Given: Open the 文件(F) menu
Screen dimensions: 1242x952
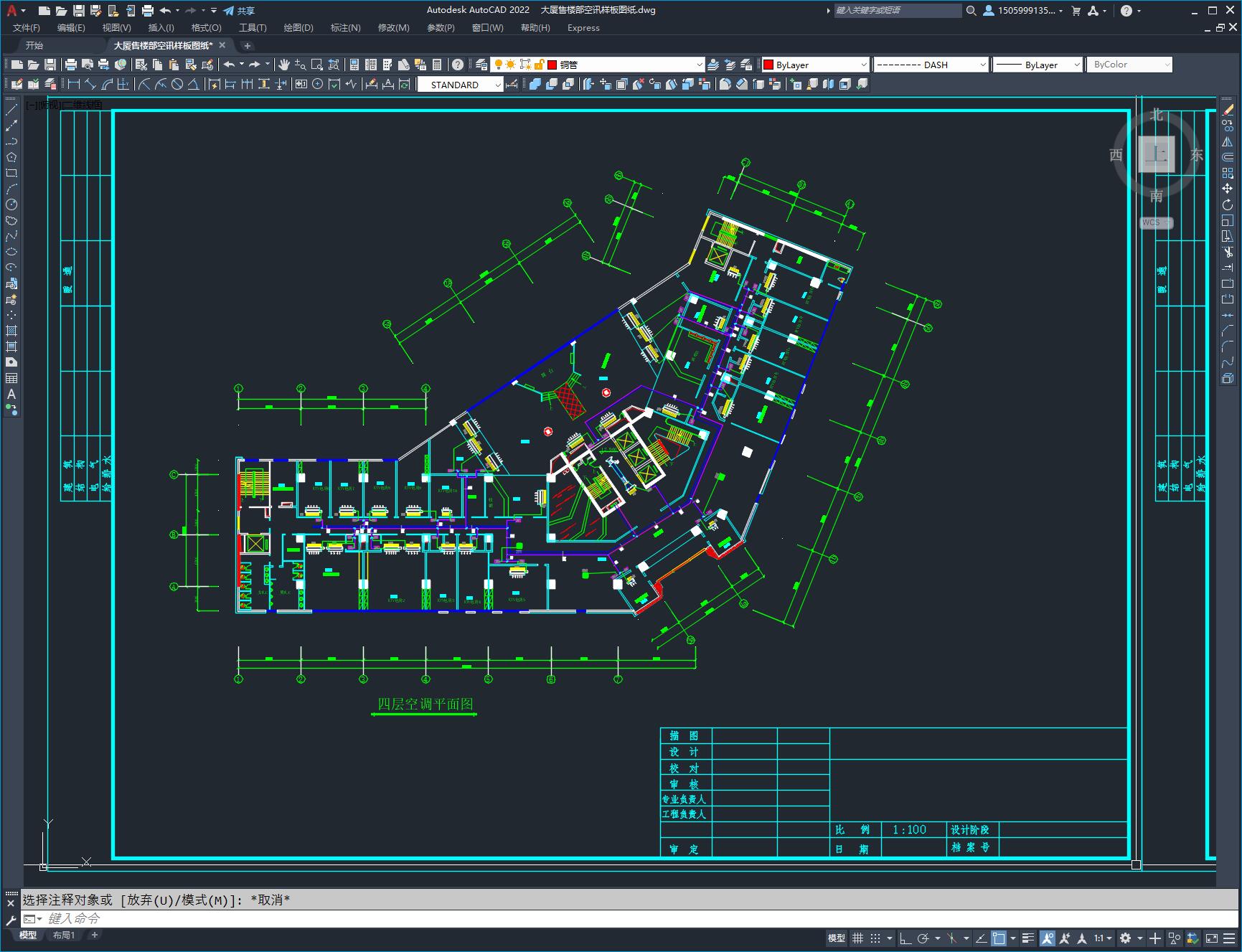Looking at the screenshot, I should point(27,28).
